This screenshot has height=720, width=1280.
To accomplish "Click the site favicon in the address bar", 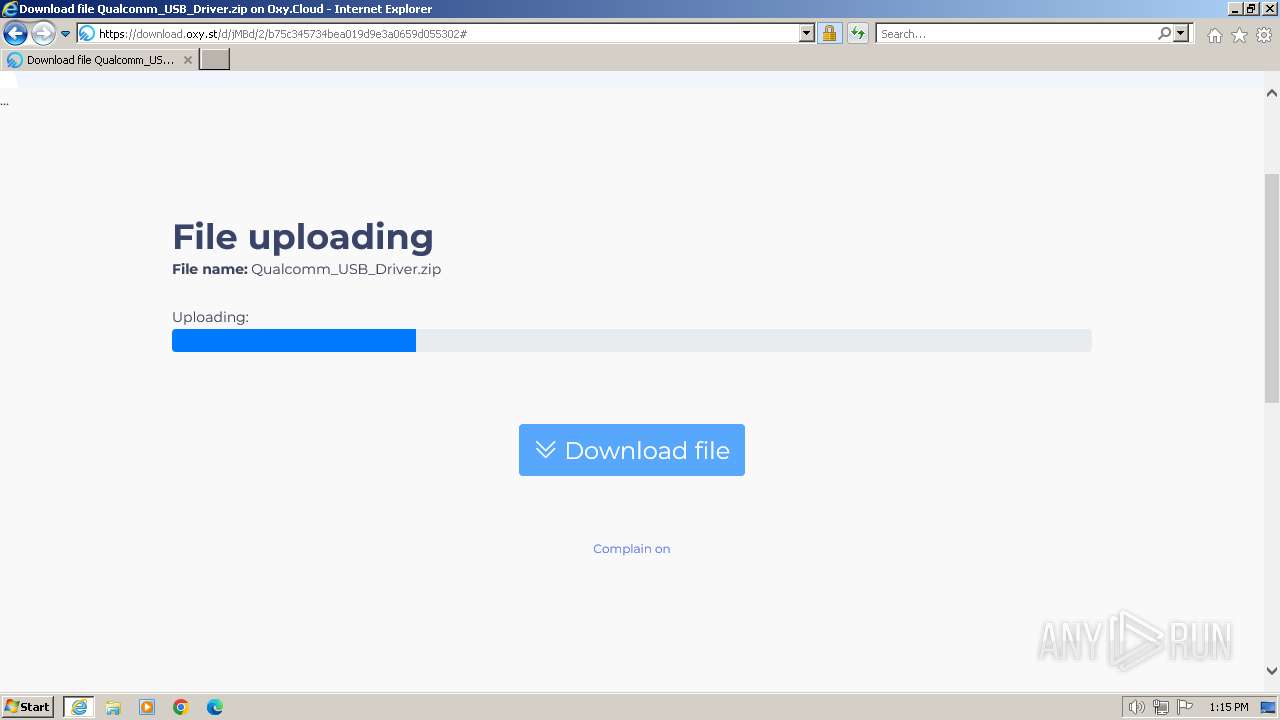I will click(x=87, y=34).
